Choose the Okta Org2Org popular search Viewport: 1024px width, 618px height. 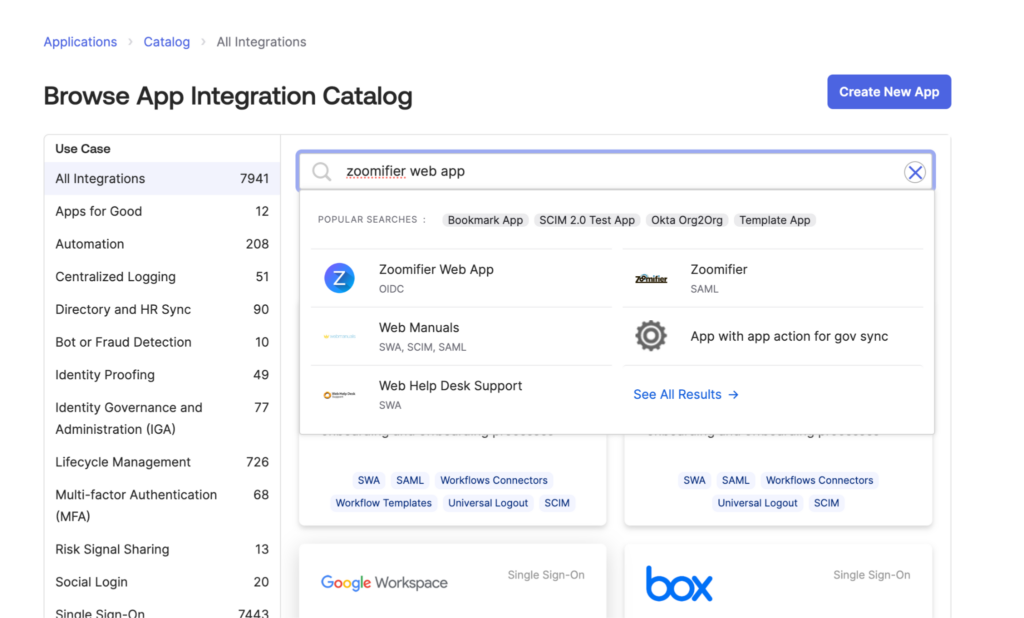click(x=686, y=220)
